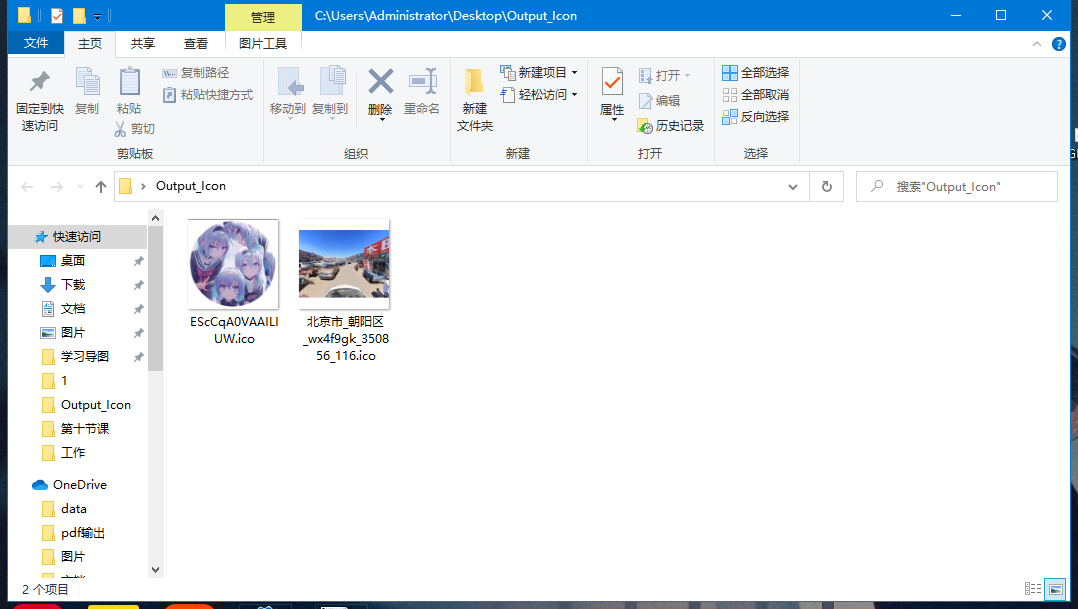Open 属性 properties icon

pyautogui.click(x=612, y=82)
